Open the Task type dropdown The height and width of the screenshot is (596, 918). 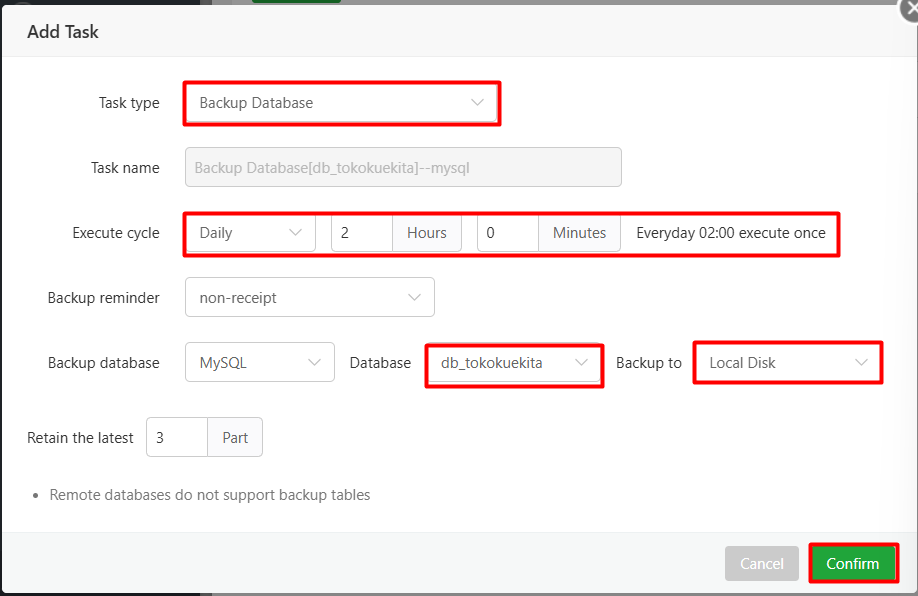pyautogui.click(x=340, y=103)
